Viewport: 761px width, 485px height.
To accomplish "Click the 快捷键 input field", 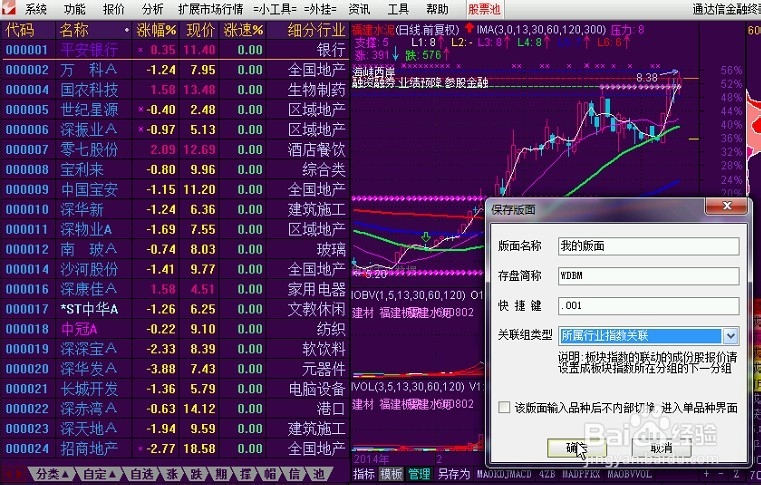I will [648, 305].
